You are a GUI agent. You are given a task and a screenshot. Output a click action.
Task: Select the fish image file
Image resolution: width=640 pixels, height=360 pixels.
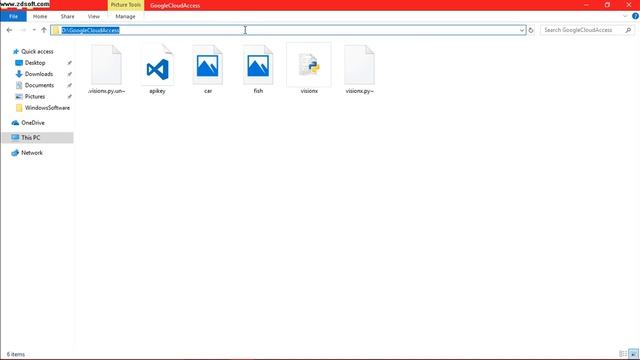(x=258, y=69)
